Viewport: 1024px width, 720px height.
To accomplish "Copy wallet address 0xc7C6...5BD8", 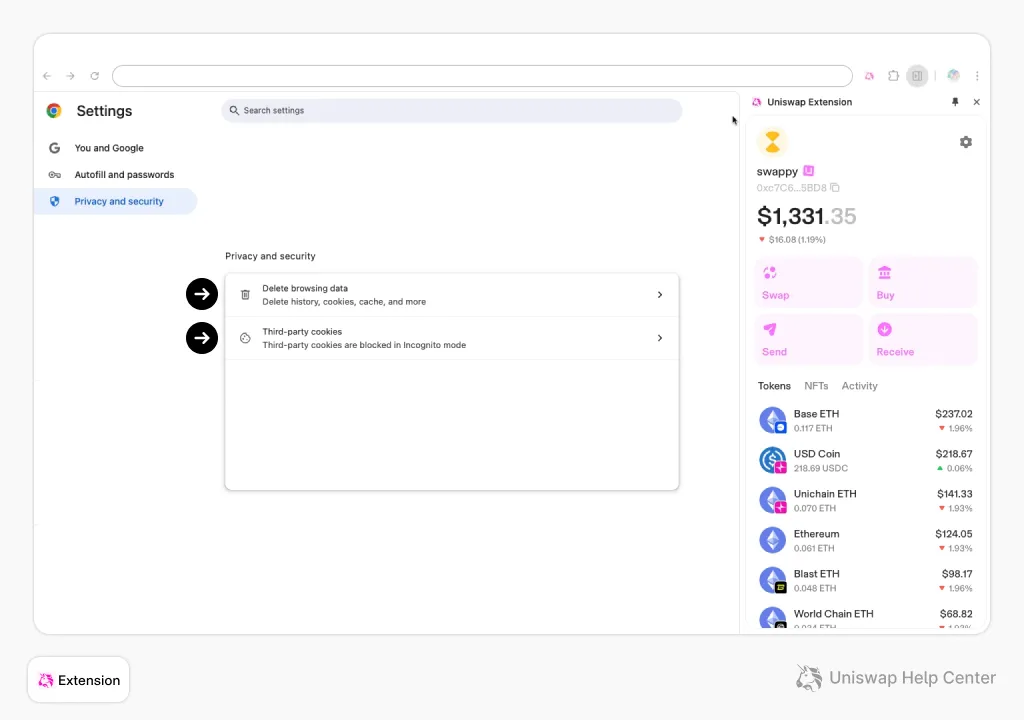I will tap(835, 188).
